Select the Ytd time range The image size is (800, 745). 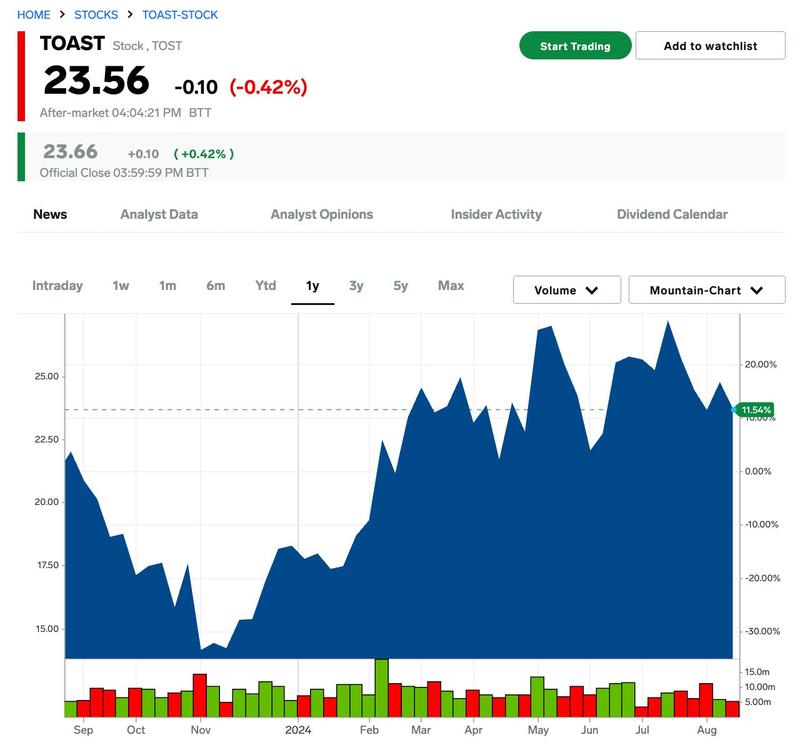pos(265,286)
